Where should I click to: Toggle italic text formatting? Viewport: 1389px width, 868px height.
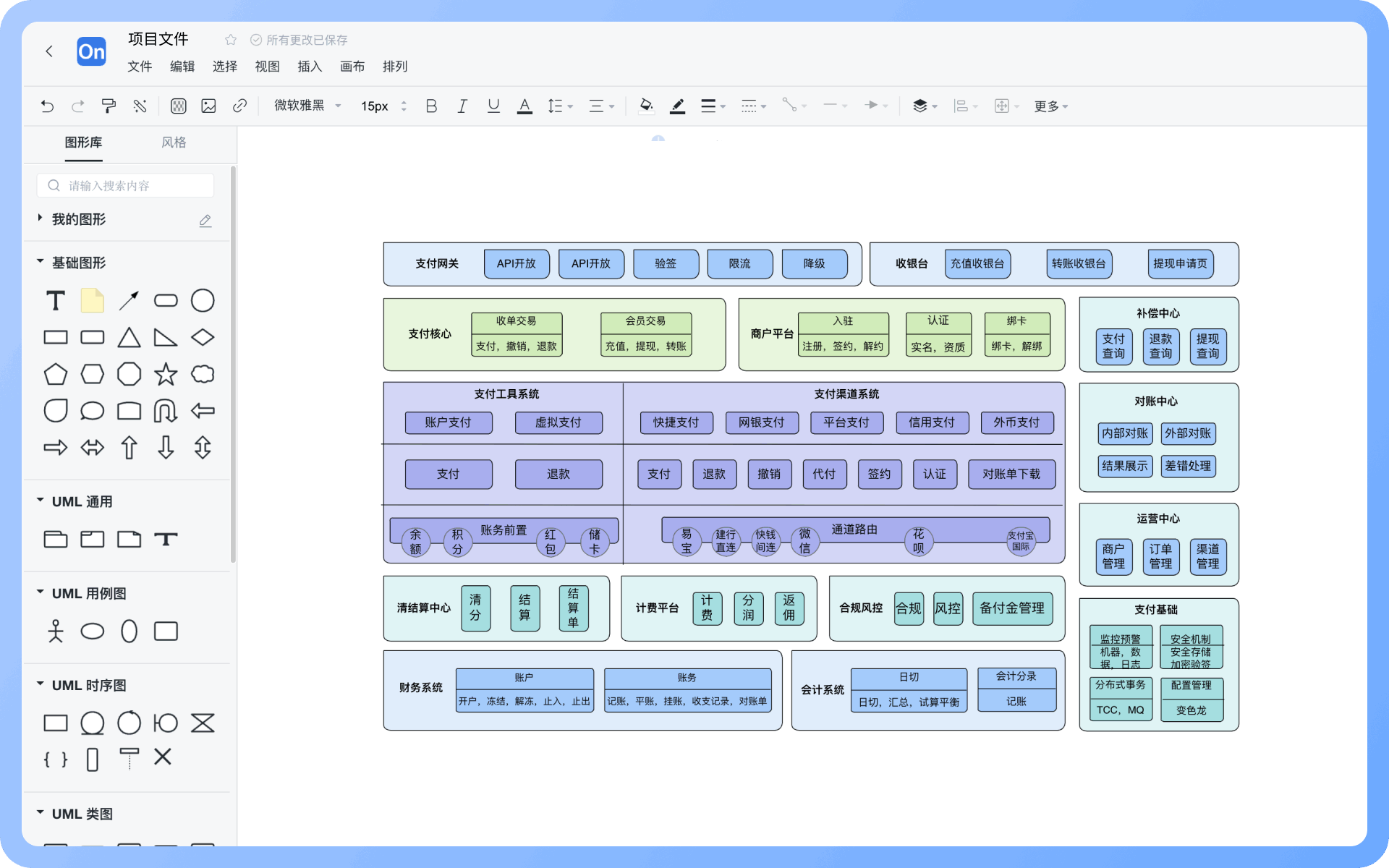pyautogui.click(x=462, y=106)
